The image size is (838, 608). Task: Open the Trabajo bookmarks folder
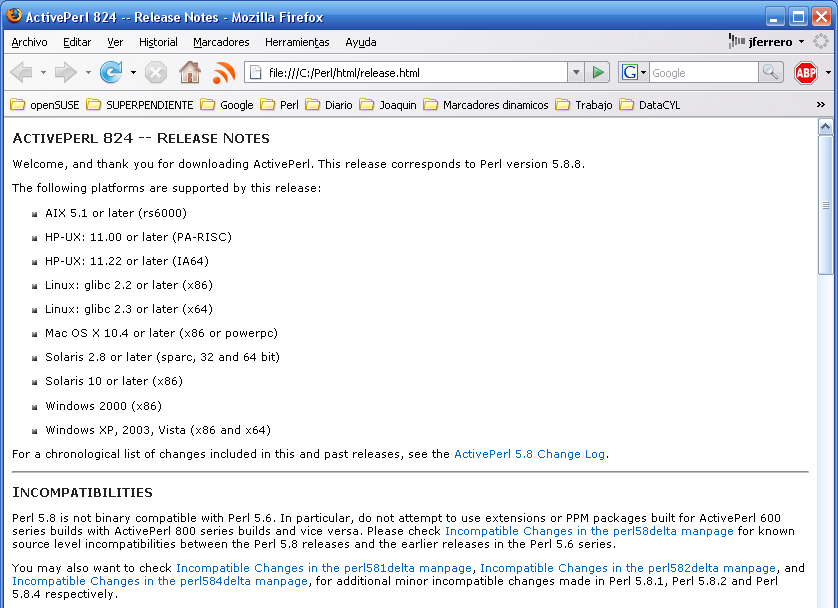584,105
